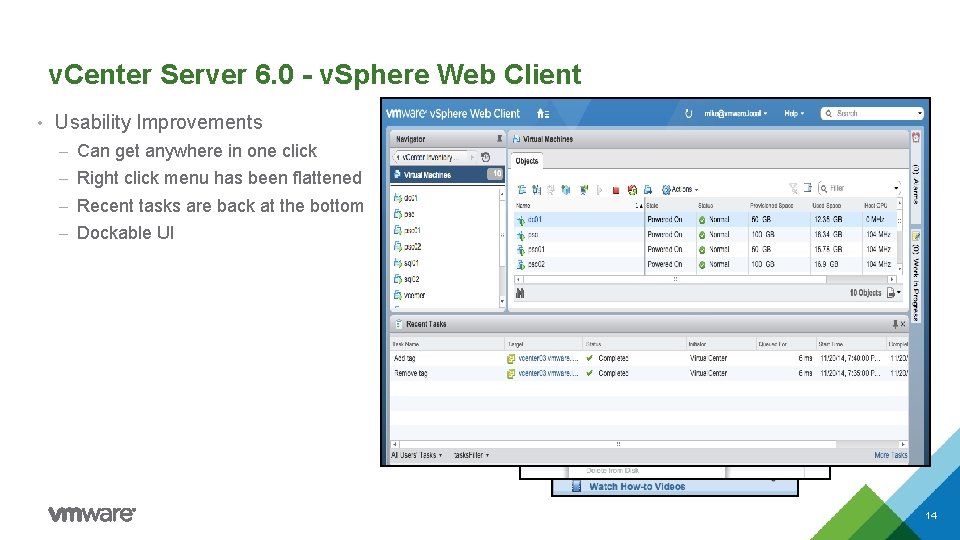The width and height of the screenshot is (960, 540).
Task: Open the user account dropdown
Action: click(735, 113)
